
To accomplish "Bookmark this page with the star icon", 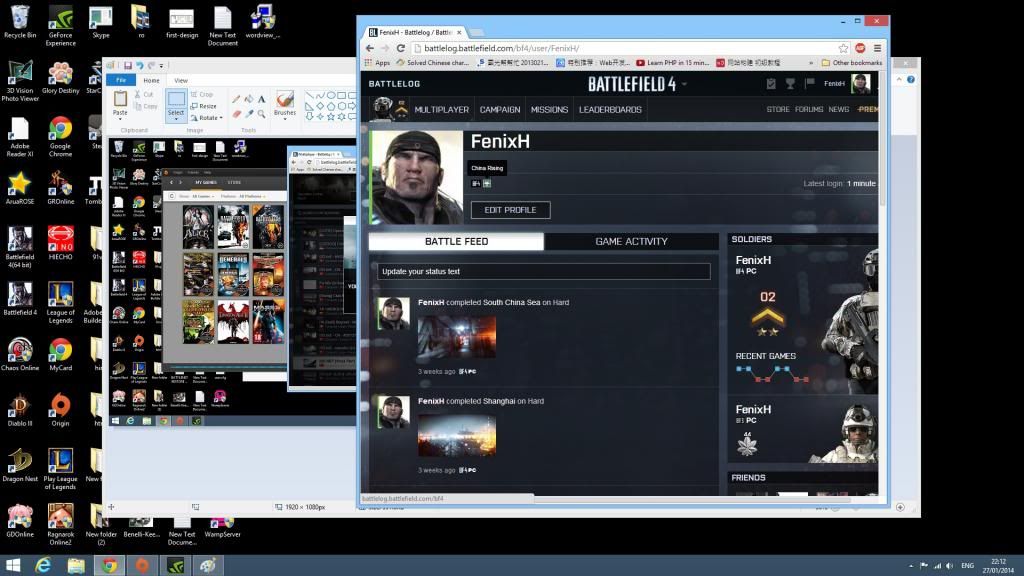I will click(843, 48).
